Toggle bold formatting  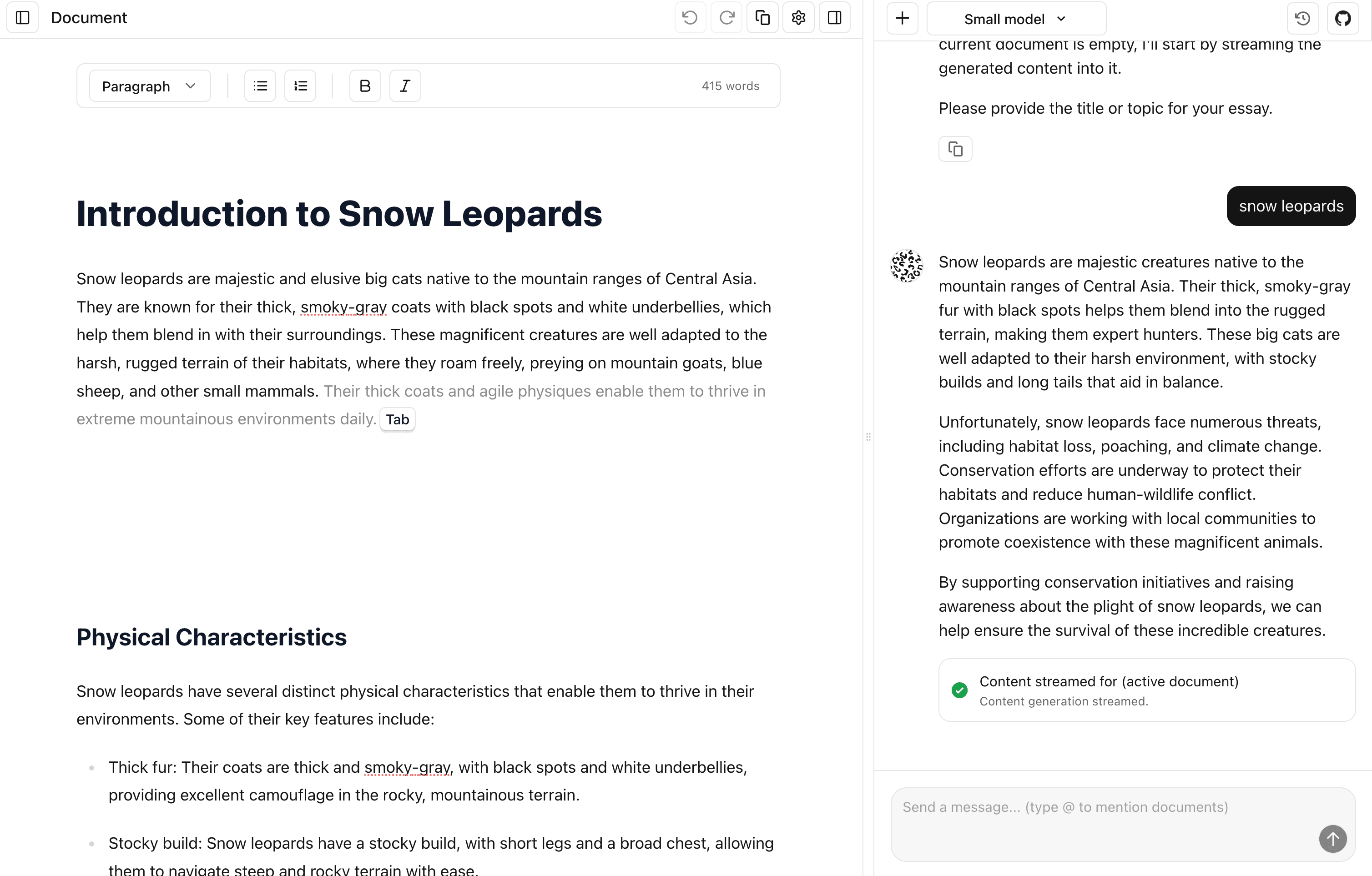[365, 86]
